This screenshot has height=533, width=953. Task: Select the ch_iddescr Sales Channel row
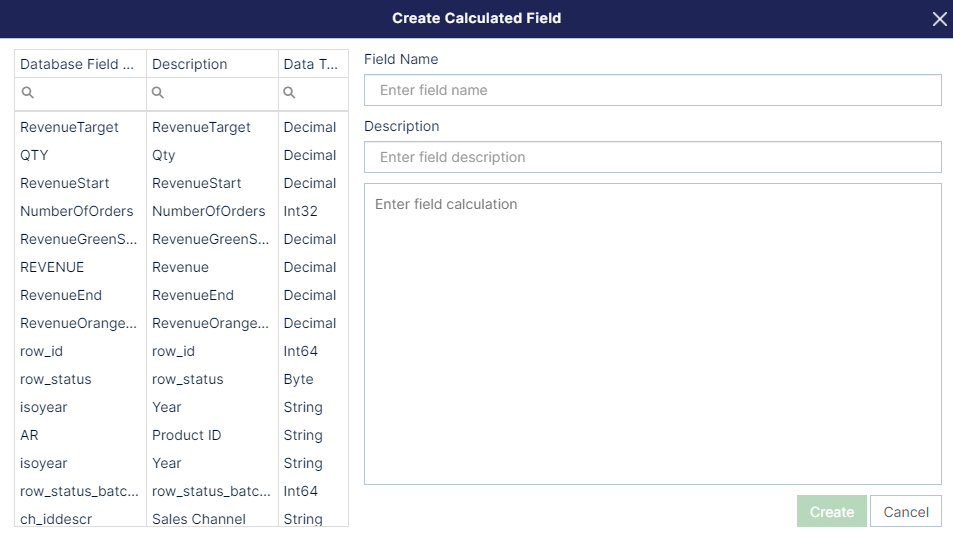[181, 518]
